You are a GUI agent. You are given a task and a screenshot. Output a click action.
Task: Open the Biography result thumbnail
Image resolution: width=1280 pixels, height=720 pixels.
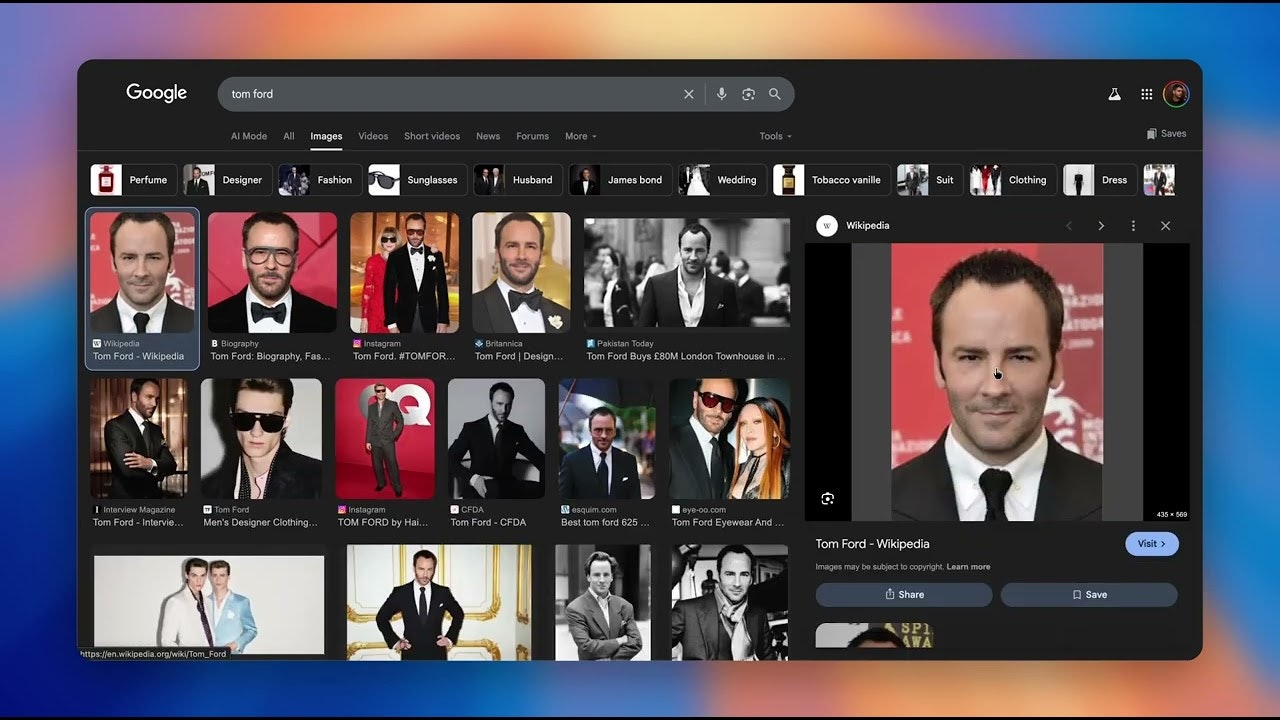272,272
